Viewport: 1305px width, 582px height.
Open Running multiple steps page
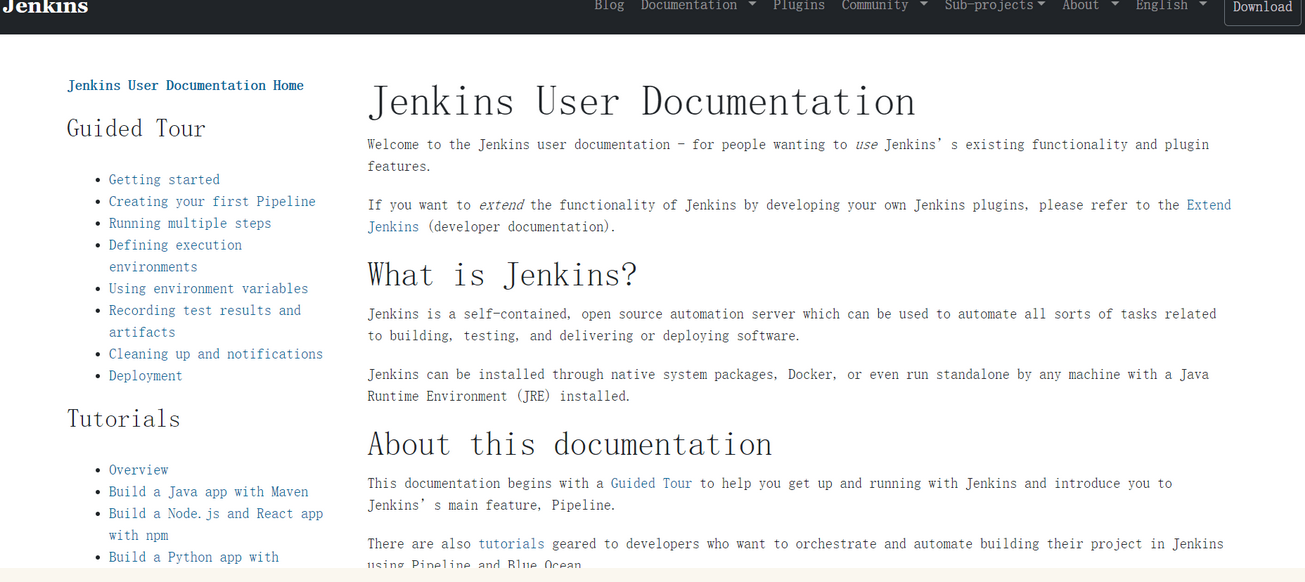point(190,224)
